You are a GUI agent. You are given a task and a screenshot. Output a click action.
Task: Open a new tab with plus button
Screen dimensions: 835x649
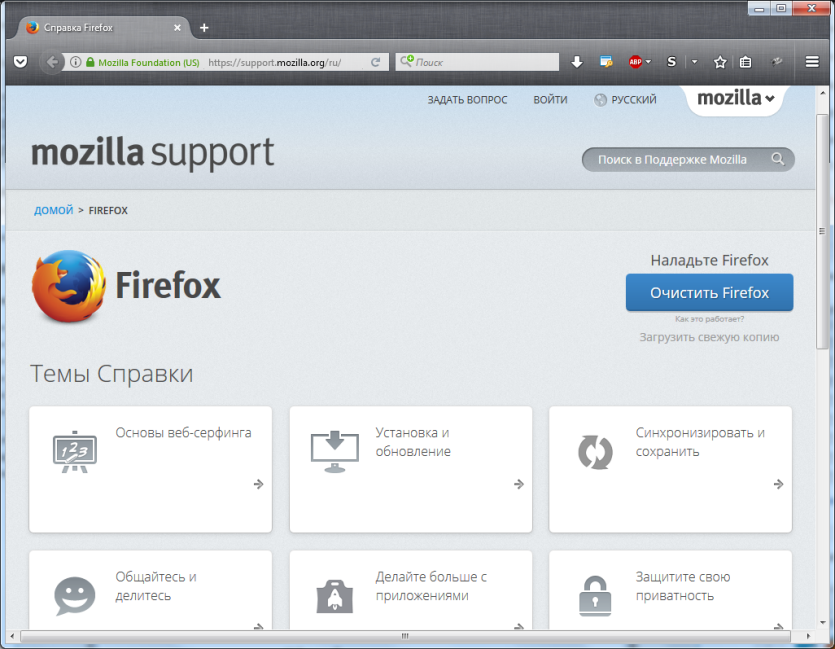tap(204, 28)
